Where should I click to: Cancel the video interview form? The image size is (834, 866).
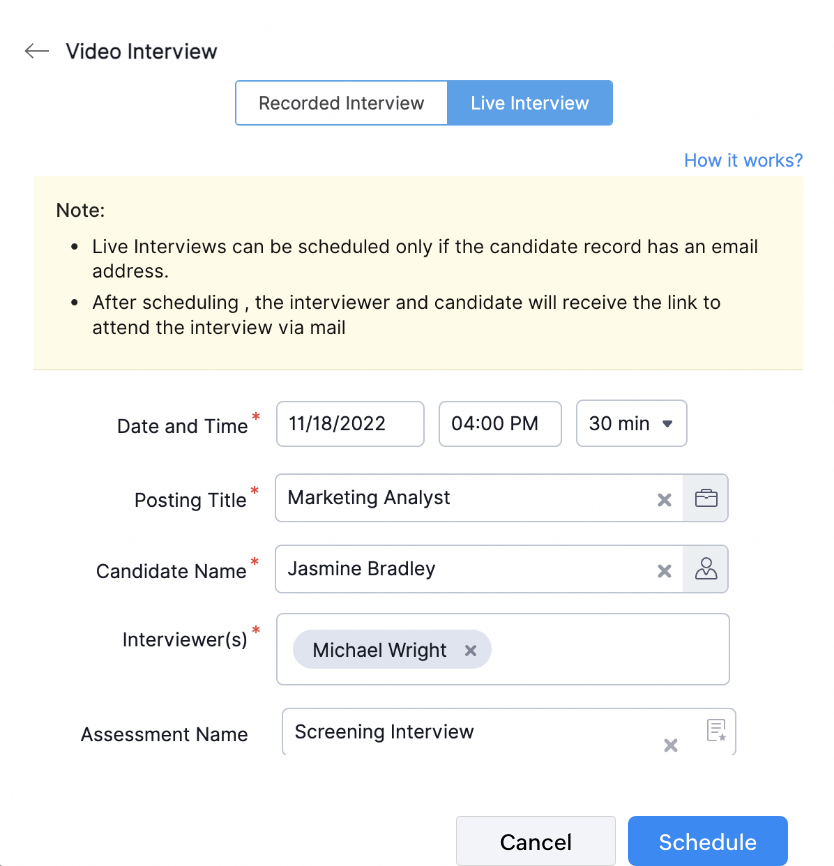(x=536, y=842)
